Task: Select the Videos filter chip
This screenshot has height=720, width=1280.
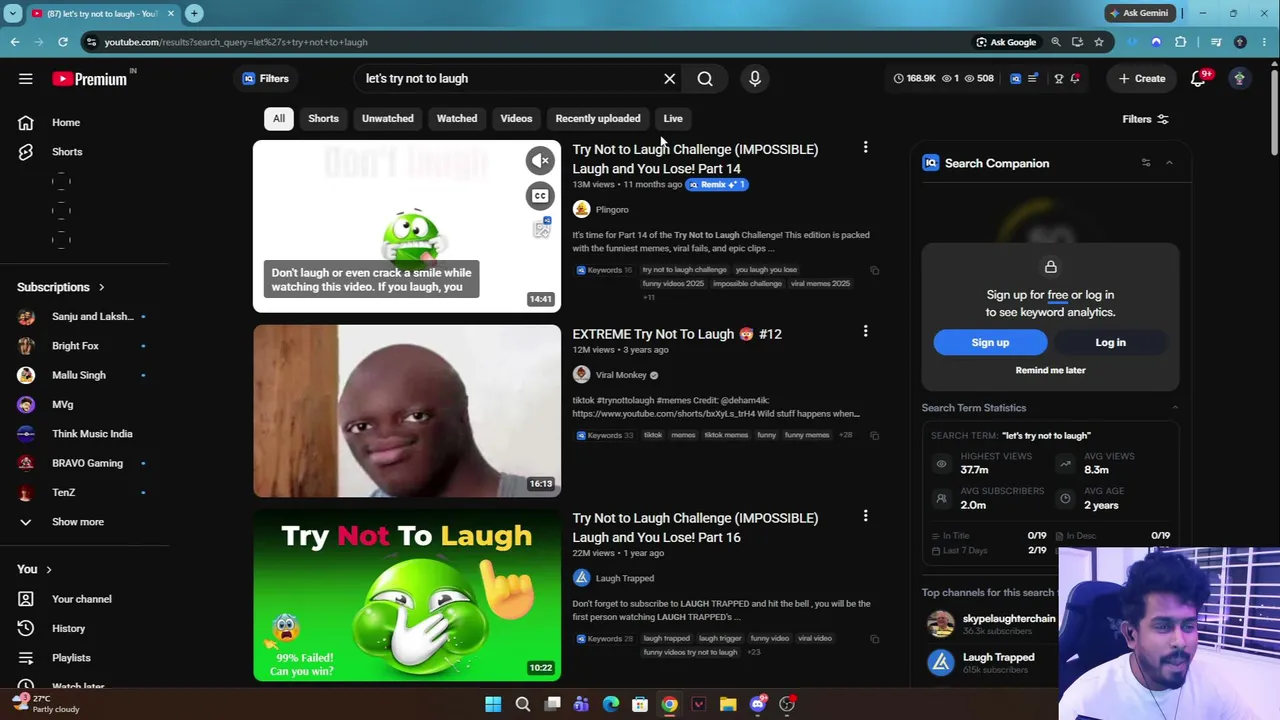Action: click(x=516, y=119)
